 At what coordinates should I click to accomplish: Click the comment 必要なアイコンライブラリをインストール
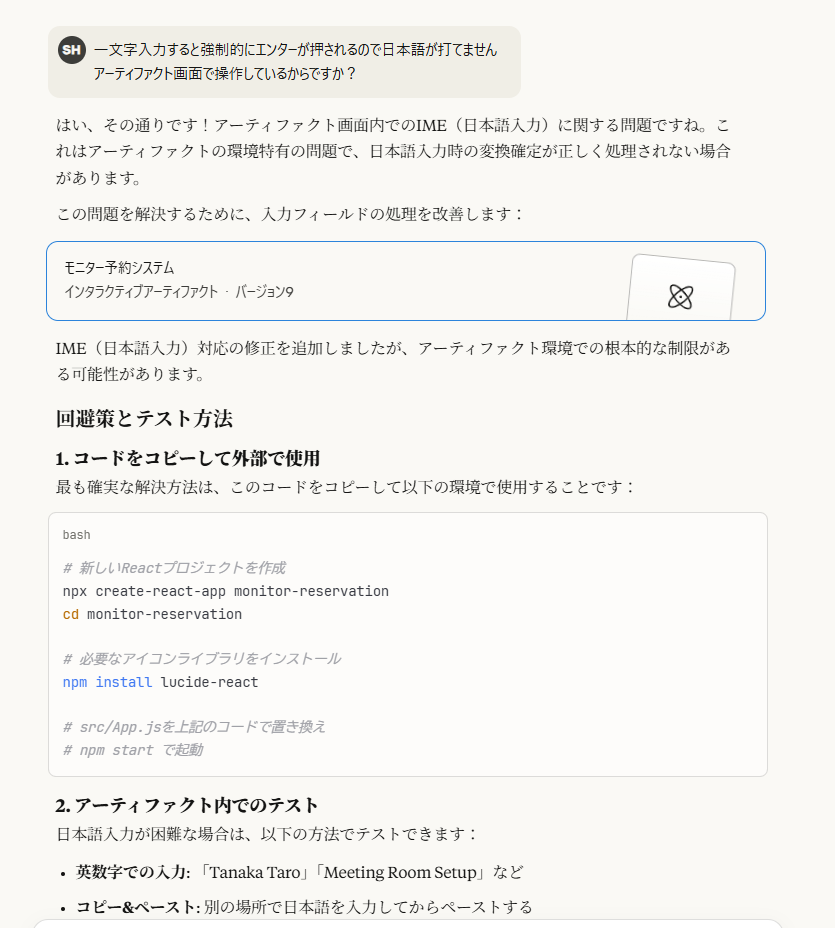[x=202, y=659]
